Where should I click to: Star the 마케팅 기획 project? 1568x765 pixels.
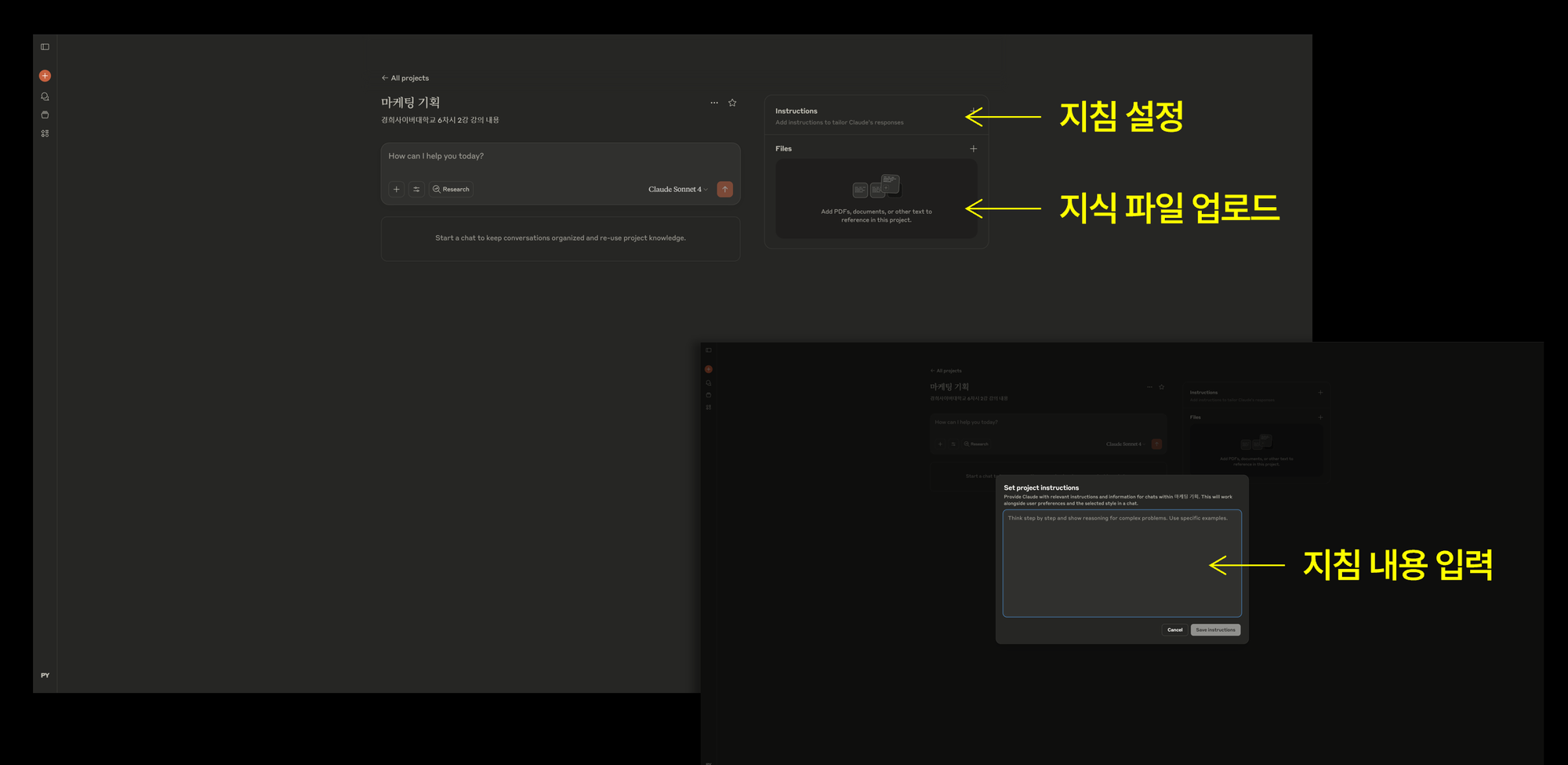point(732,103)
